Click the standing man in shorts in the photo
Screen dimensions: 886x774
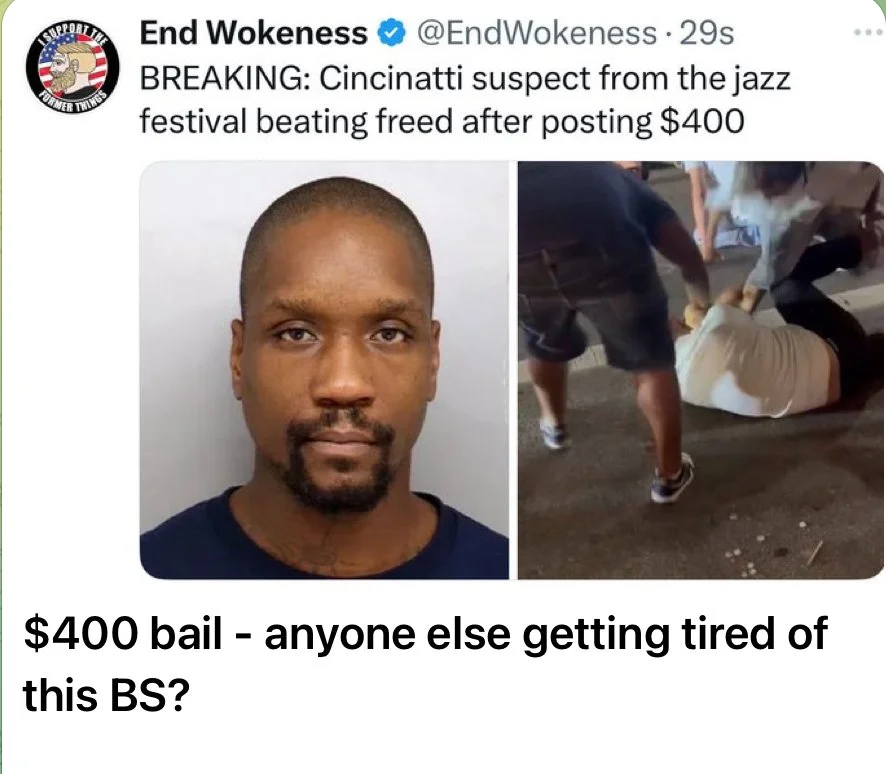click(610, 328)
